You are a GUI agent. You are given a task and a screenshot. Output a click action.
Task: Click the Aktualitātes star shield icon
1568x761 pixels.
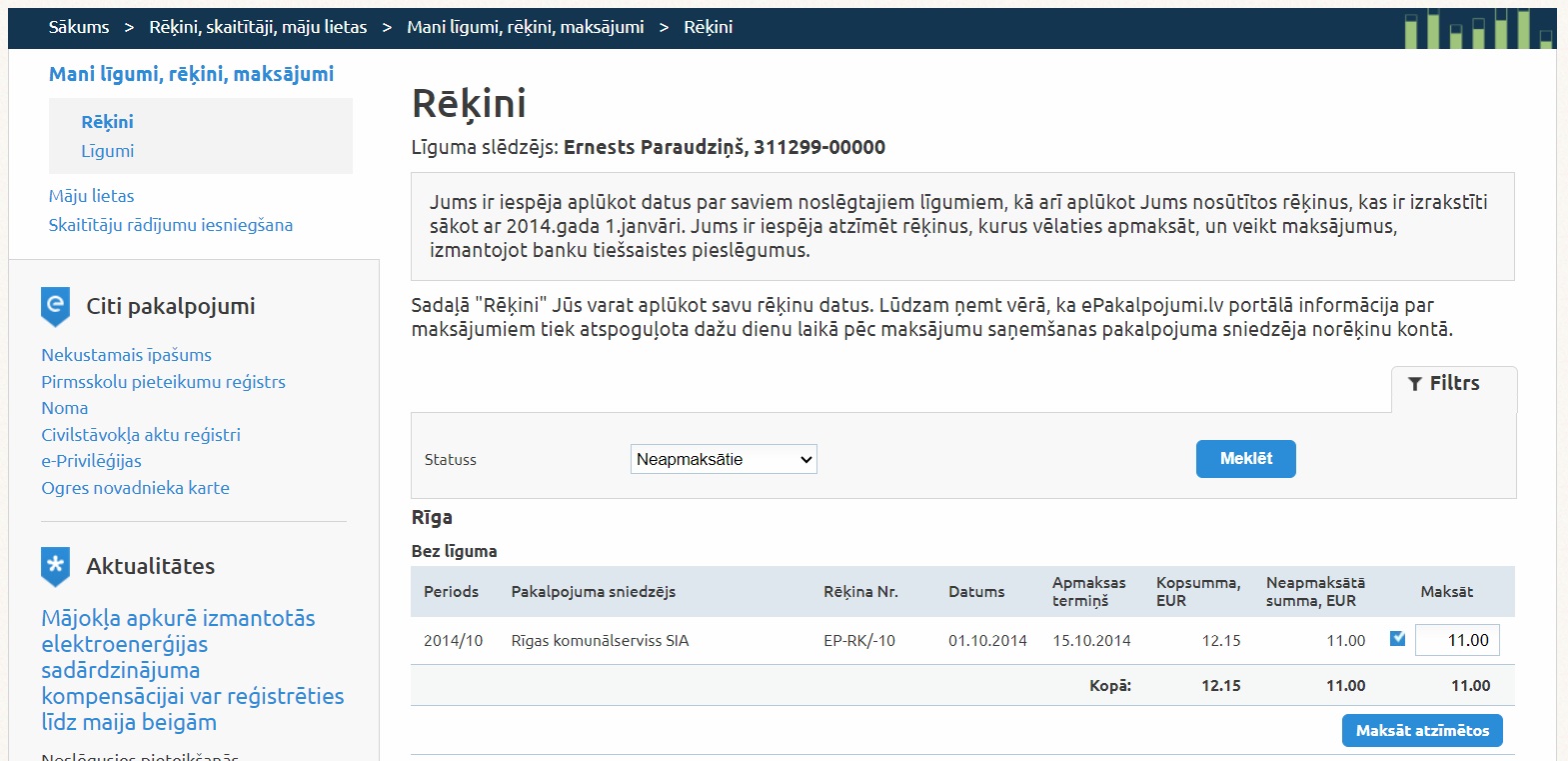tap(56, 566)
